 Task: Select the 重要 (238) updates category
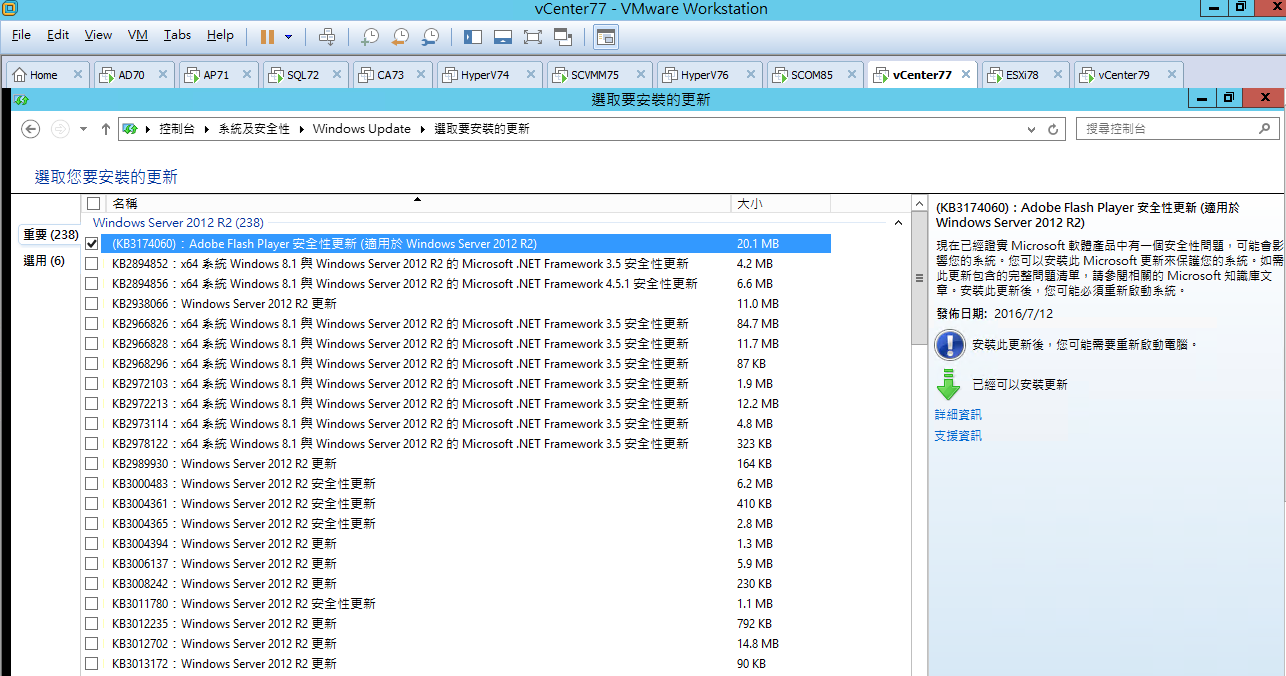(x=51, y=235)
